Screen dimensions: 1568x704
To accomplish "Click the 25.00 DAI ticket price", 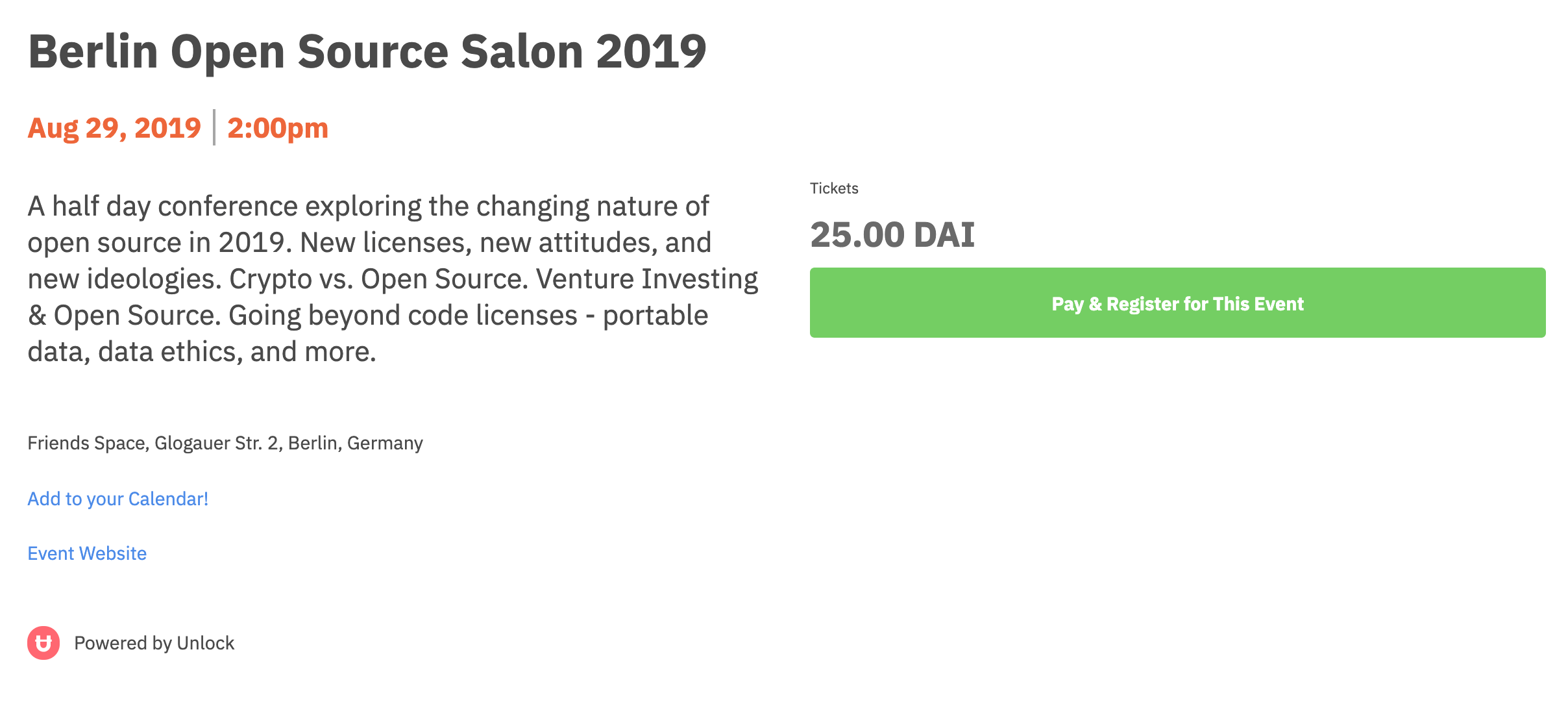I will [892, 234].
